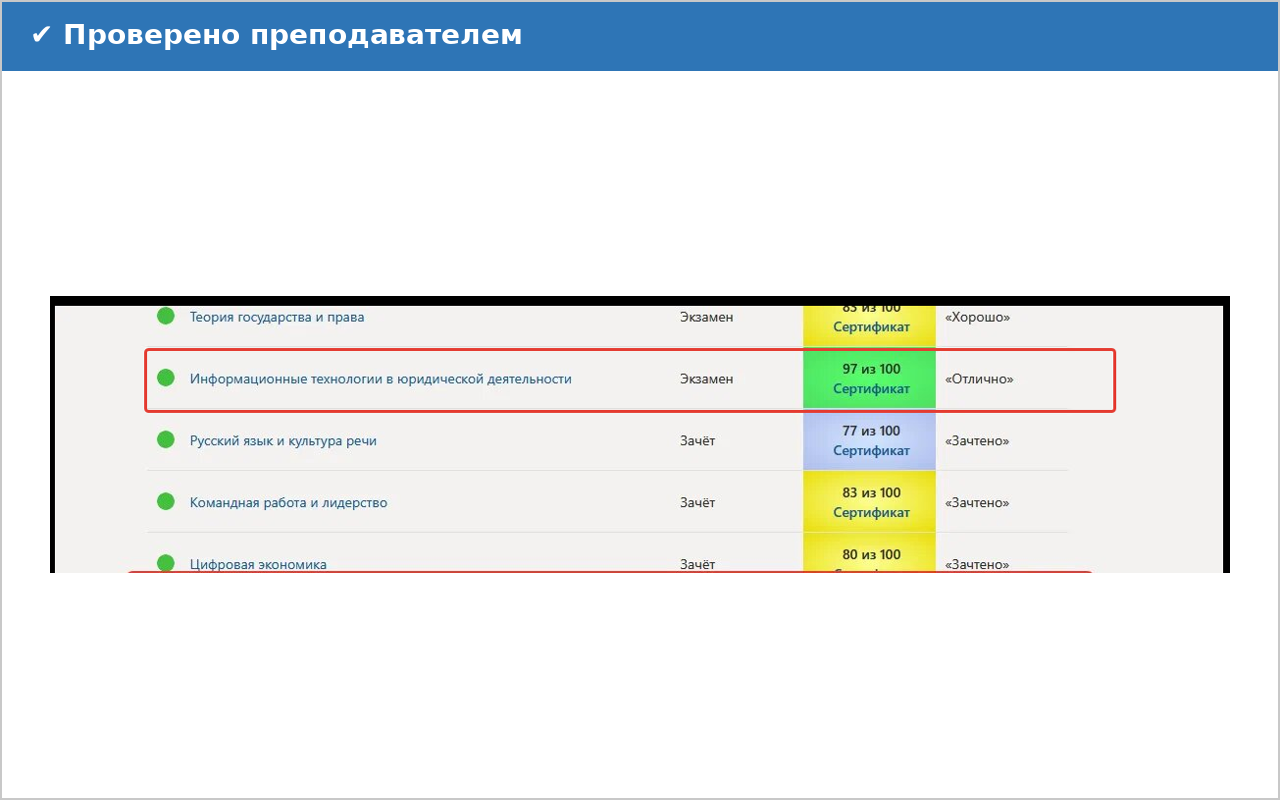Open the Цифровая экономика course link

258,564
